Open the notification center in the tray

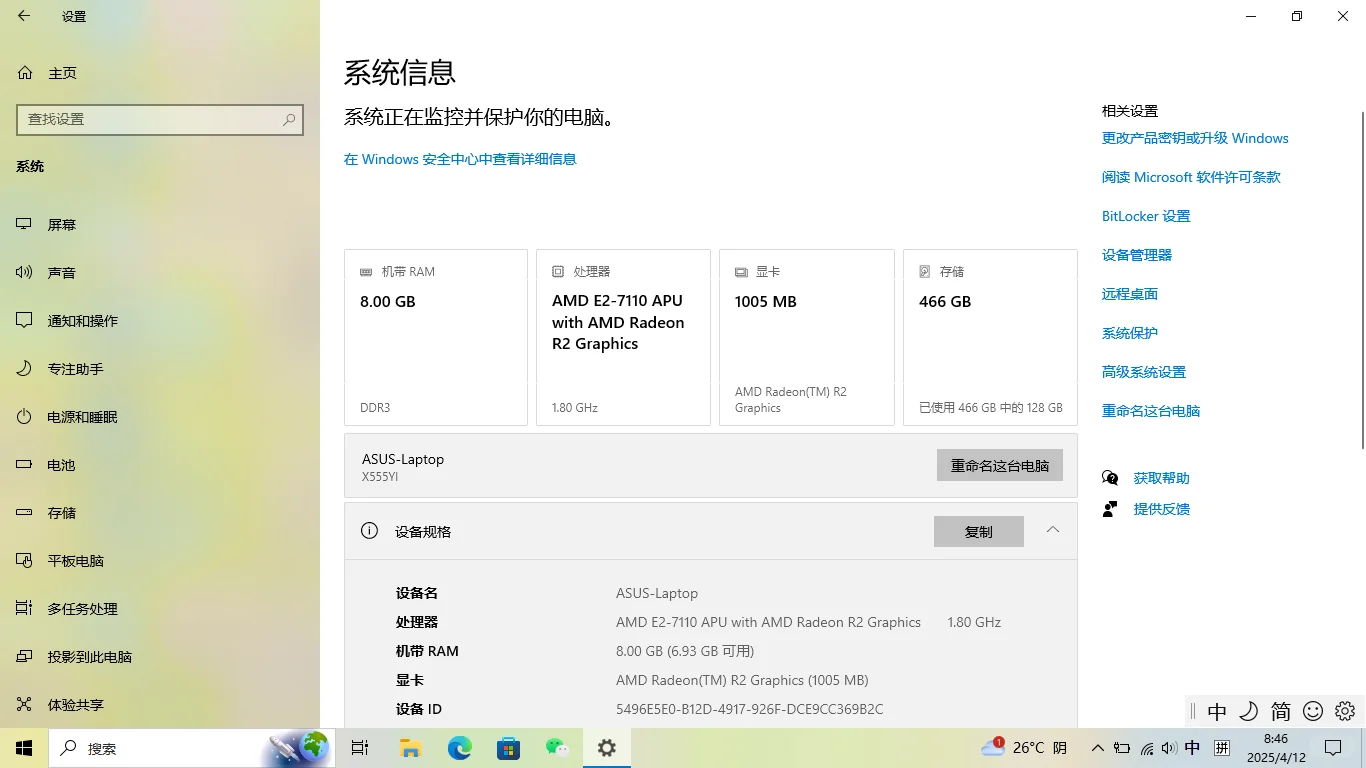point(1333,747)
